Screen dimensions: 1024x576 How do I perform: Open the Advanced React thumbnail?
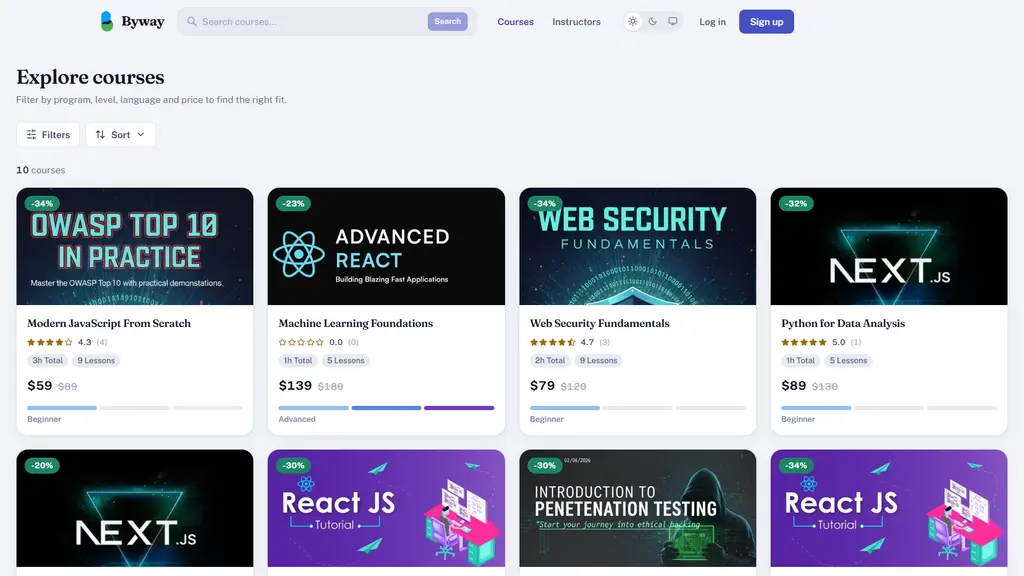[x=386, y=246]
